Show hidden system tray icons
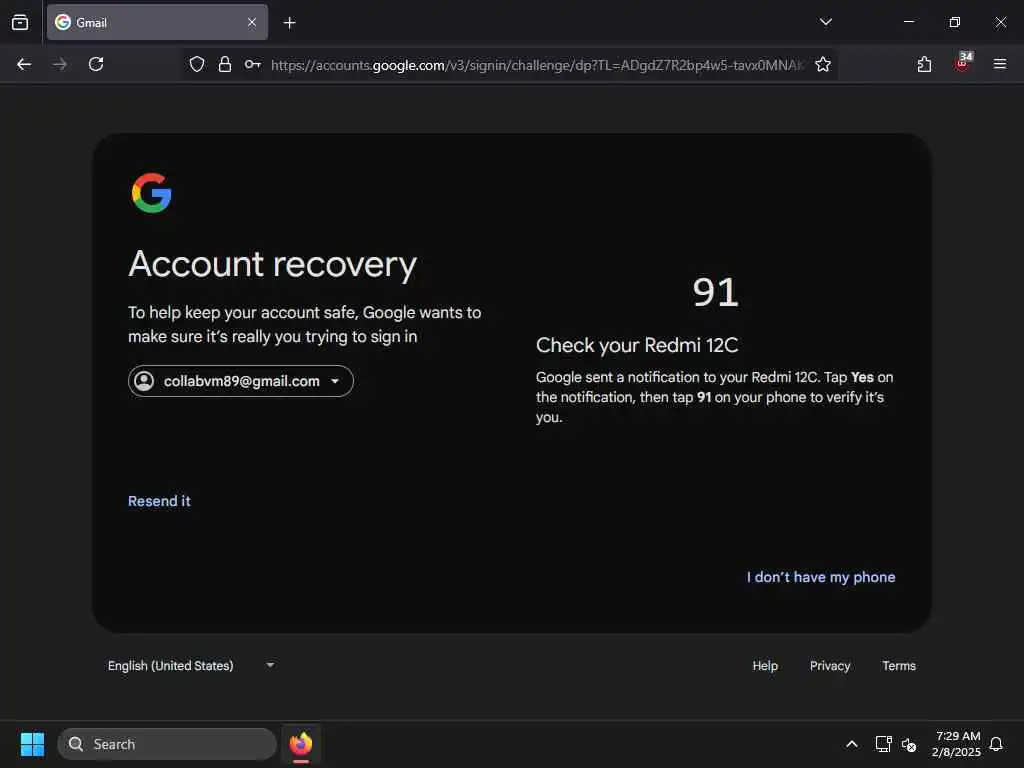This screenshot has height=768, width=1024. click(852, 744)
